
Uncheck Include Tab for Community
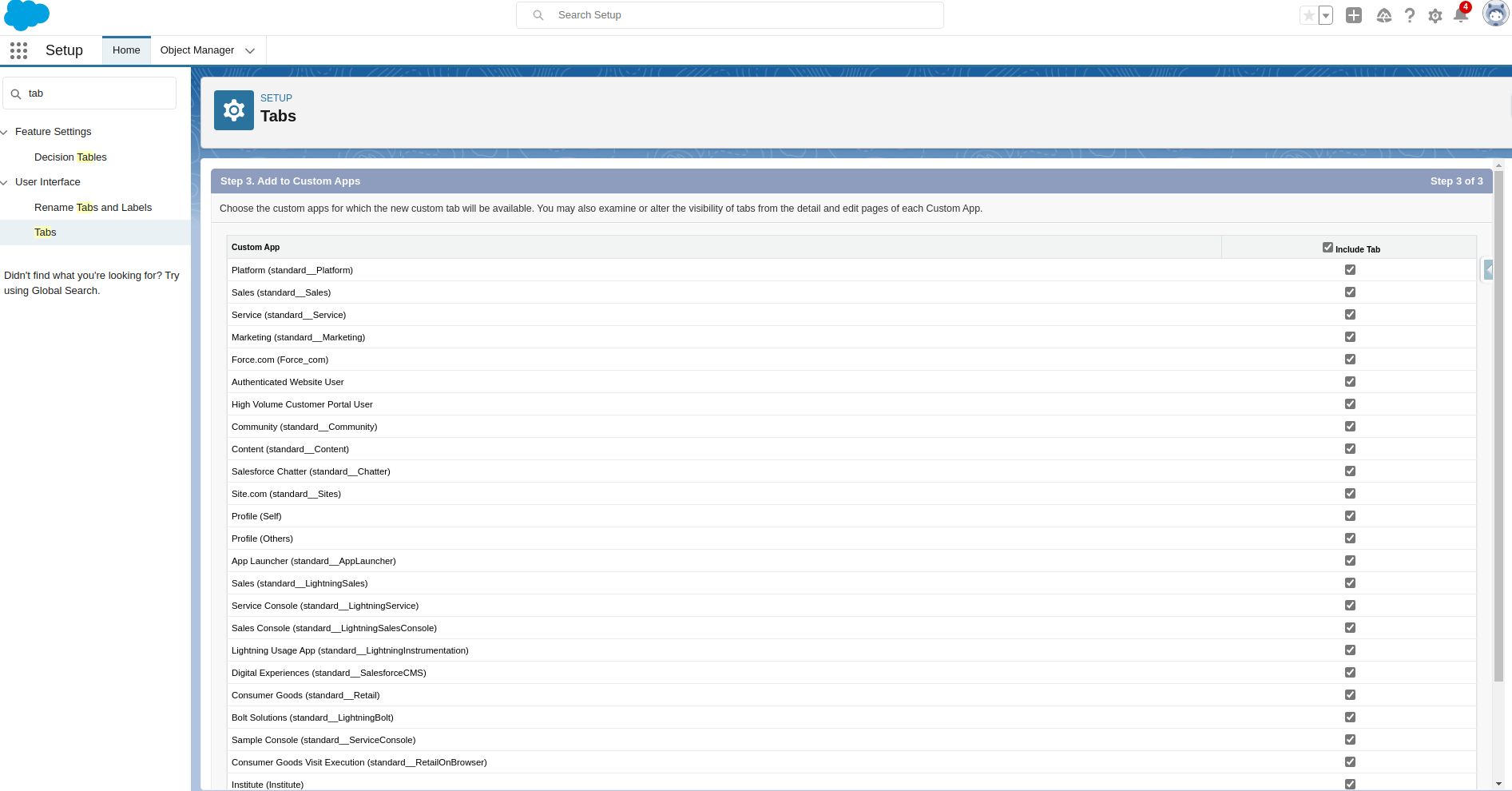tap(1350, 427)
